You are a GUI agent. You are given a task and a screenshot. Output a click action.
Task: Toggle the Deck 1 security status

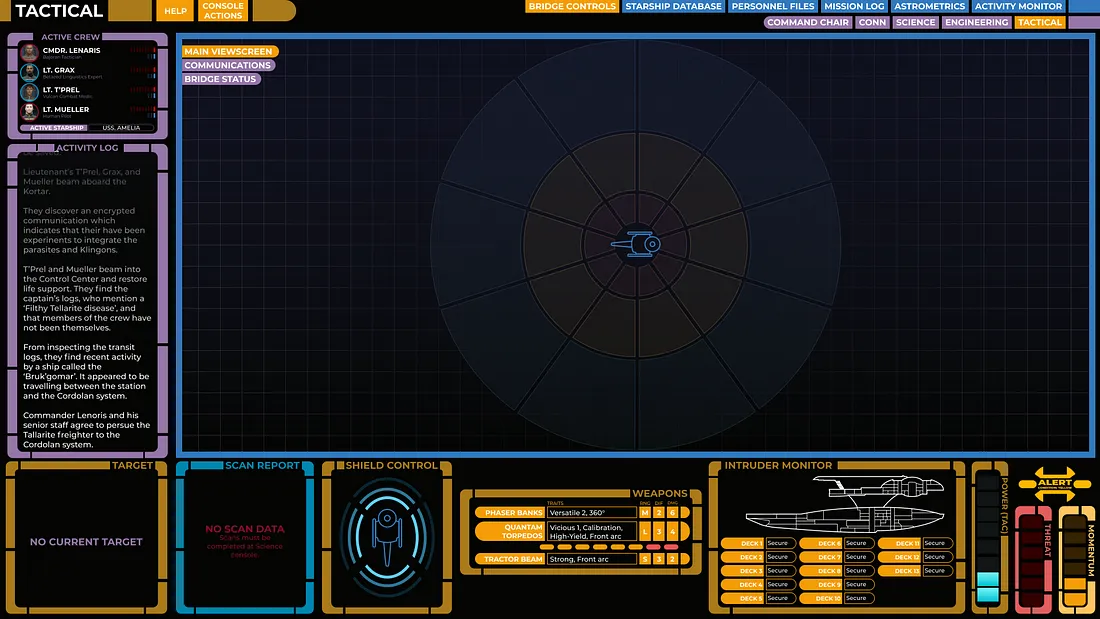coord(779,543)
